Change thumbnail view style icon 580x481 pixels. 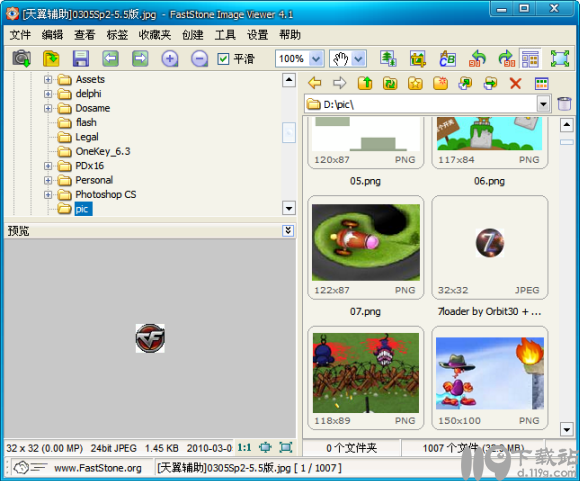point(541,83)
